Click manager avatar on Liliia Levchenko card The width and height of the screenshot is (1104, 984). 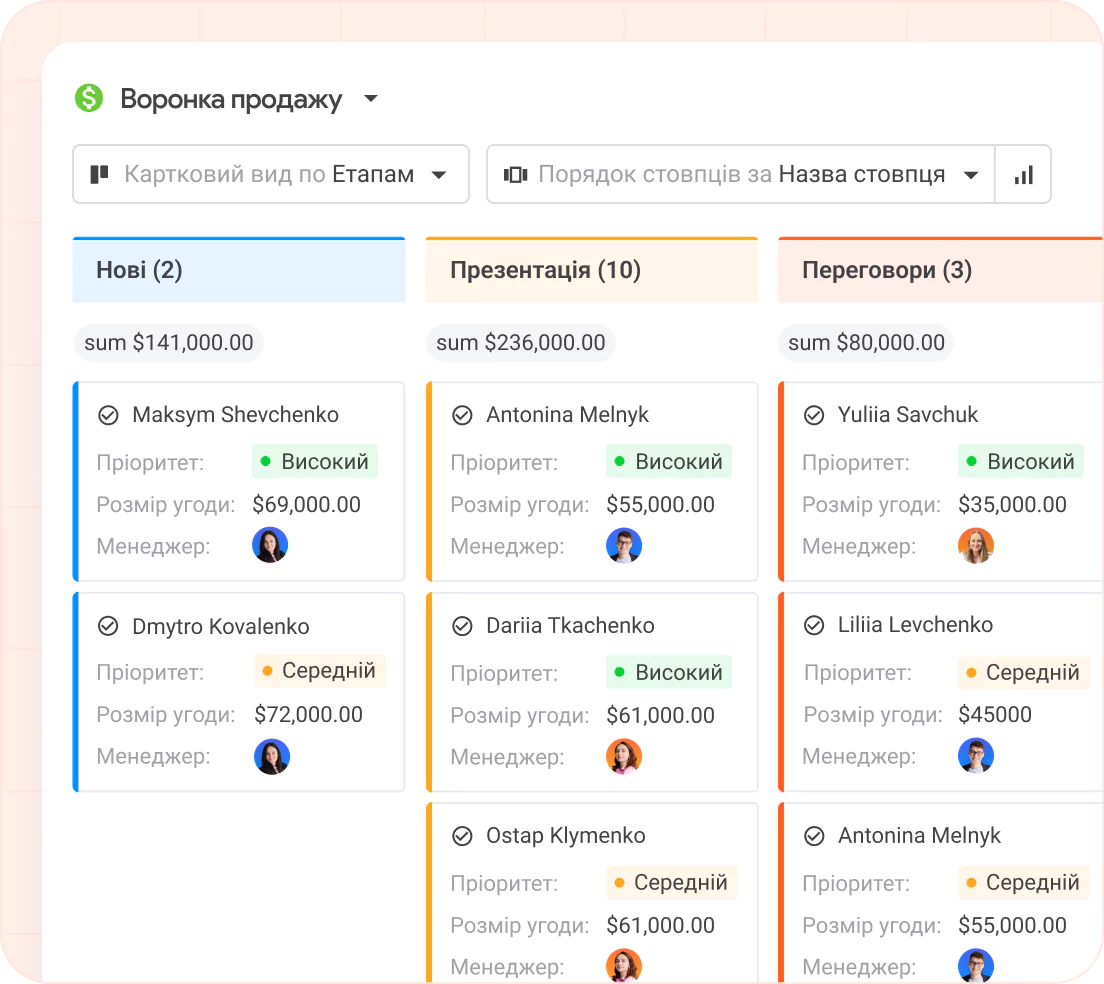pos(975,755)
